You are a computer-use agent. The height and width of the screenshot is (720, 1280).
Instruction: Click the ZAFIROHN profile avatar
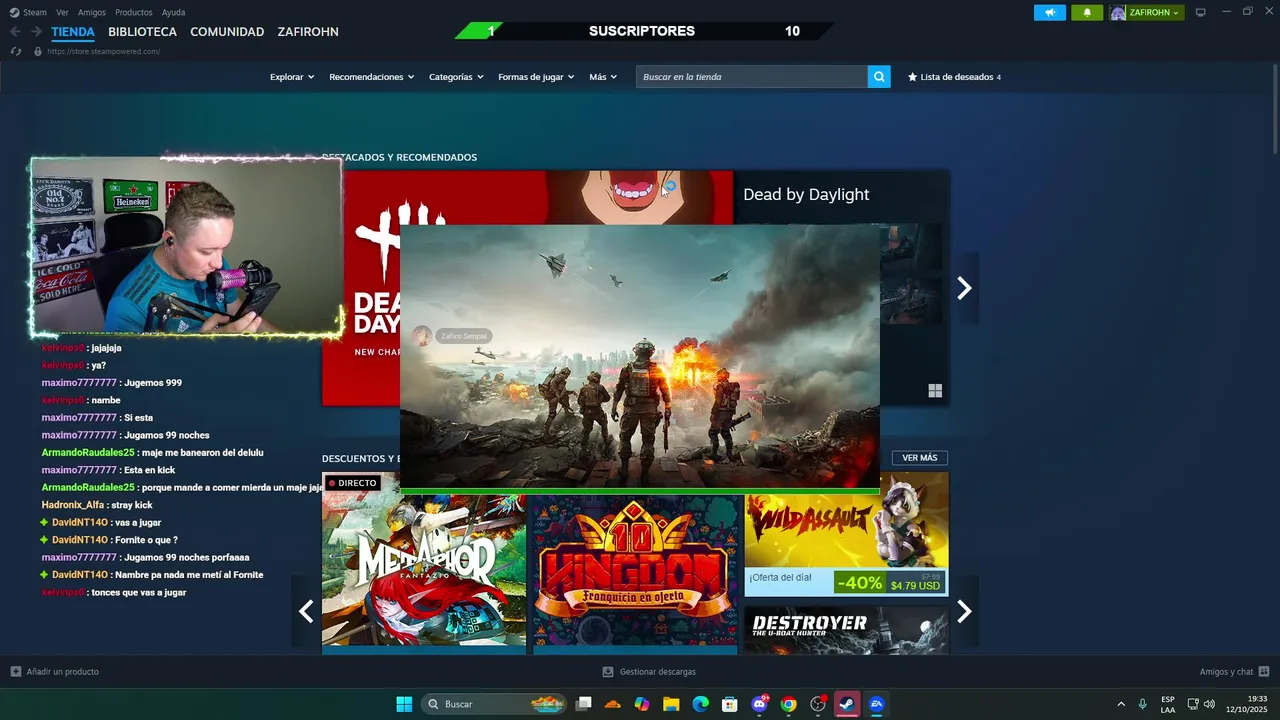1117,13
